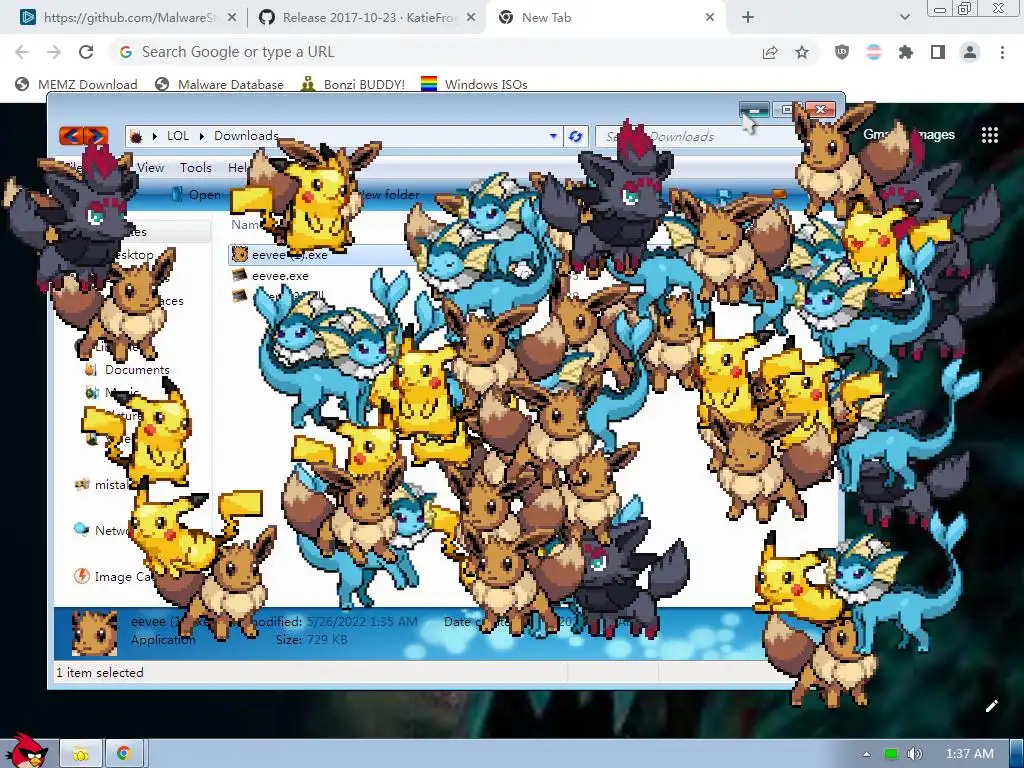Open the 1:37 AM taskbar clock

[x=970, y=754]
